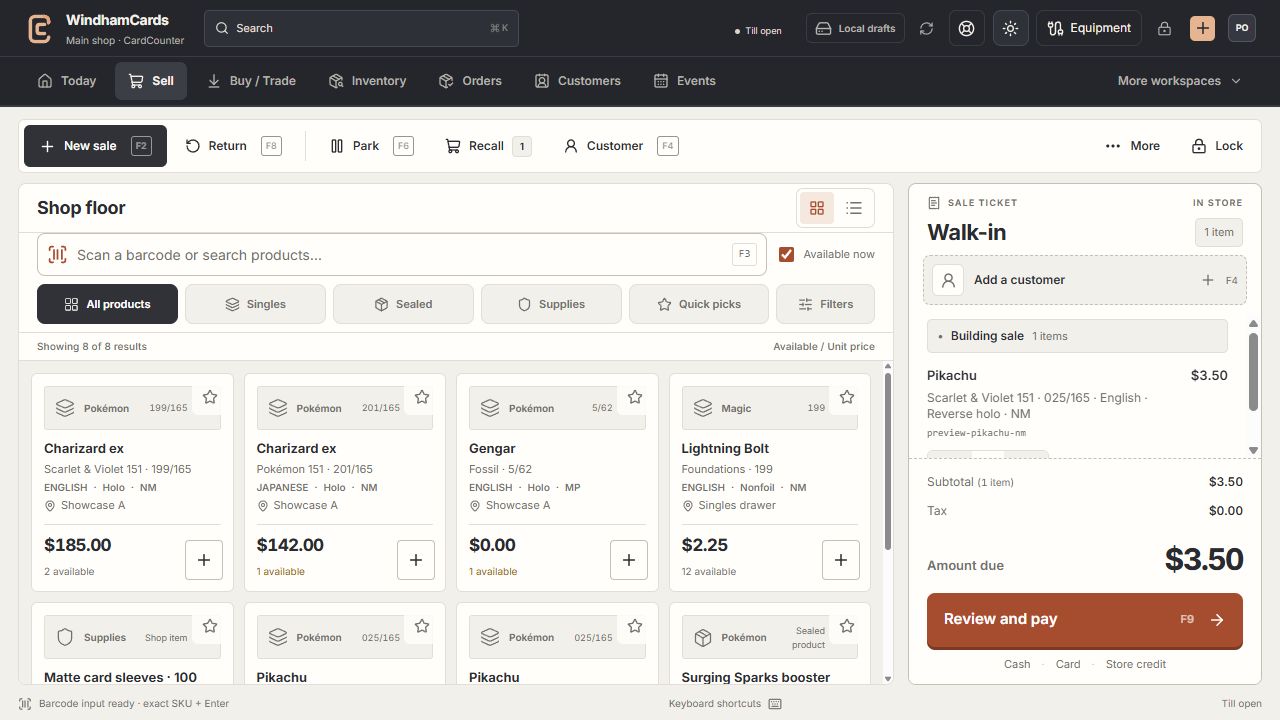
Task: Open the help lifebuoy icon
Action: [967, 28]
